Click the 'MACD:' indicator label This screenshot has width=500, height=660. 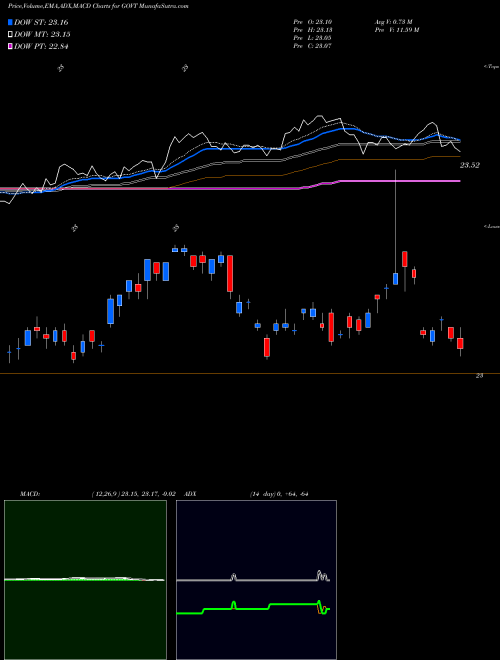30,494
